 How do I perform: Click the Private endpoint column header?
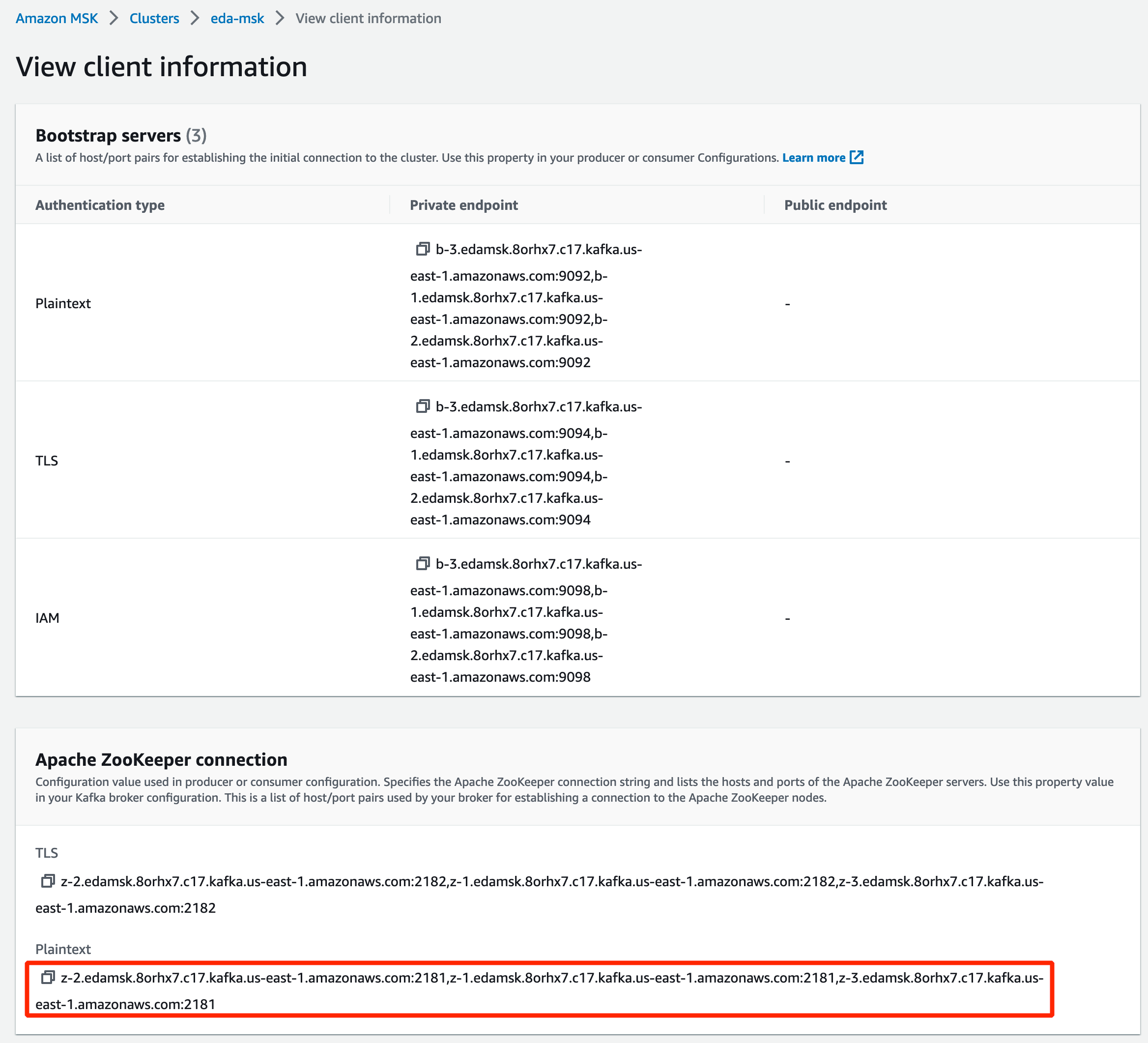(464, 204)
